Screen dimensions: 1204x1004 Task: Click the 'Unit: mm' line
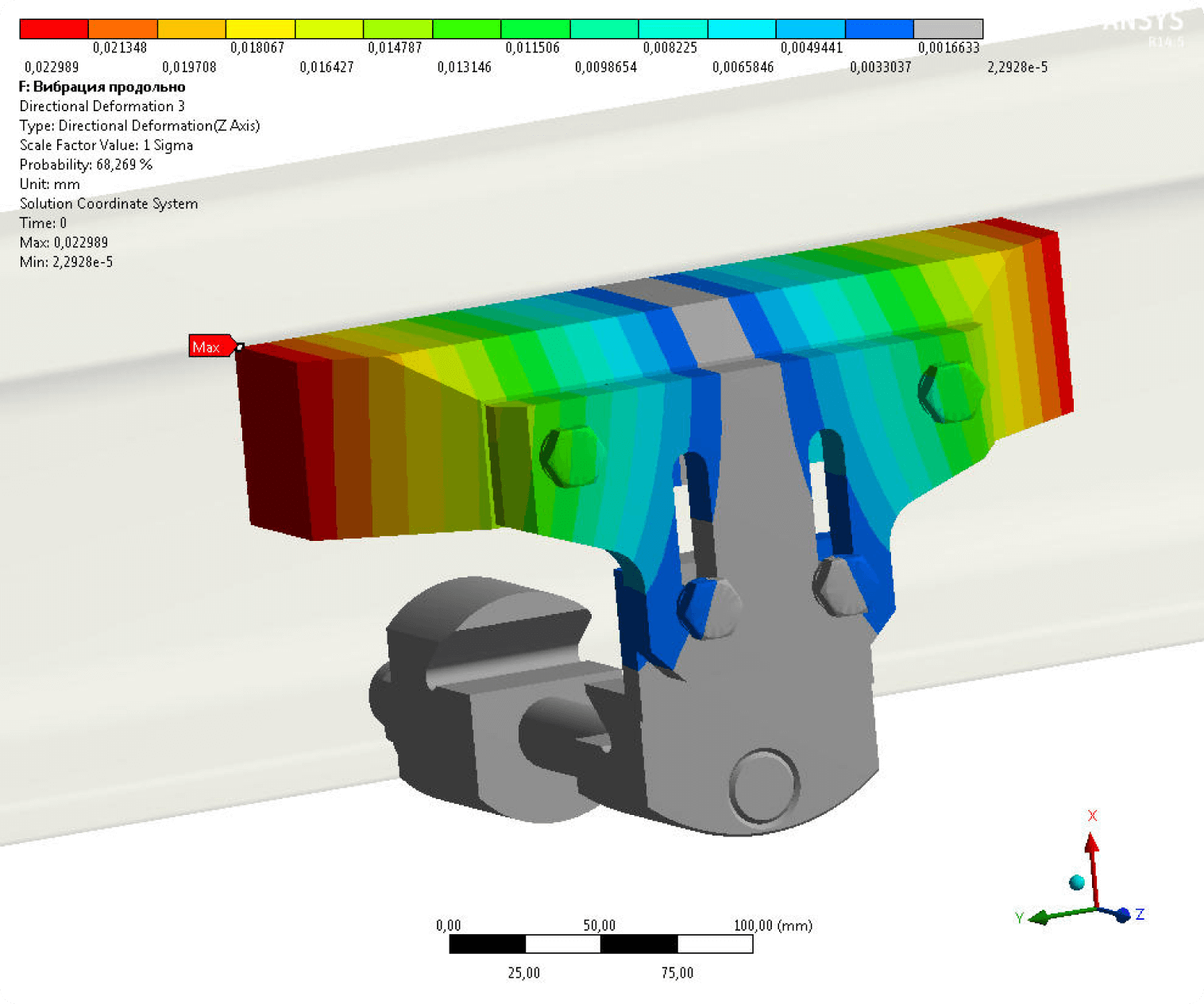(50, 184)
